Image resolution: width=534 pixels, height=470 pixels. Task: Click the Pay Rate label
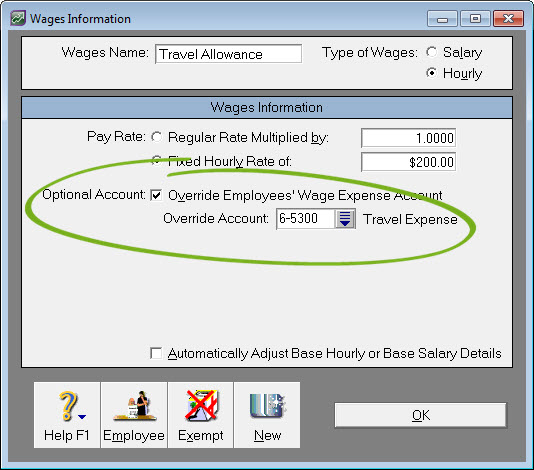pyautogui.click(x=116, y=137)
